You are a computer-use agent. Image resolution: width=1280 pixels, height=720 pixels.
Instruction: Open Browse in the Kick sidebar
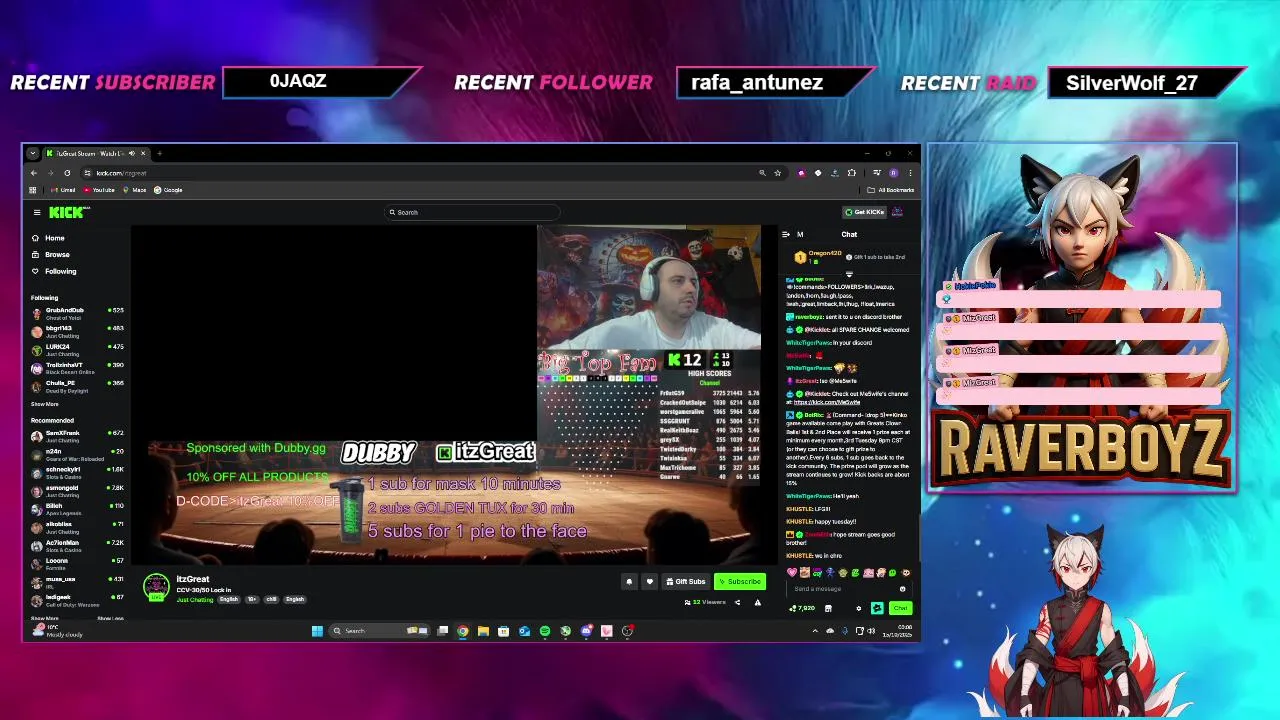click(50, 254)
